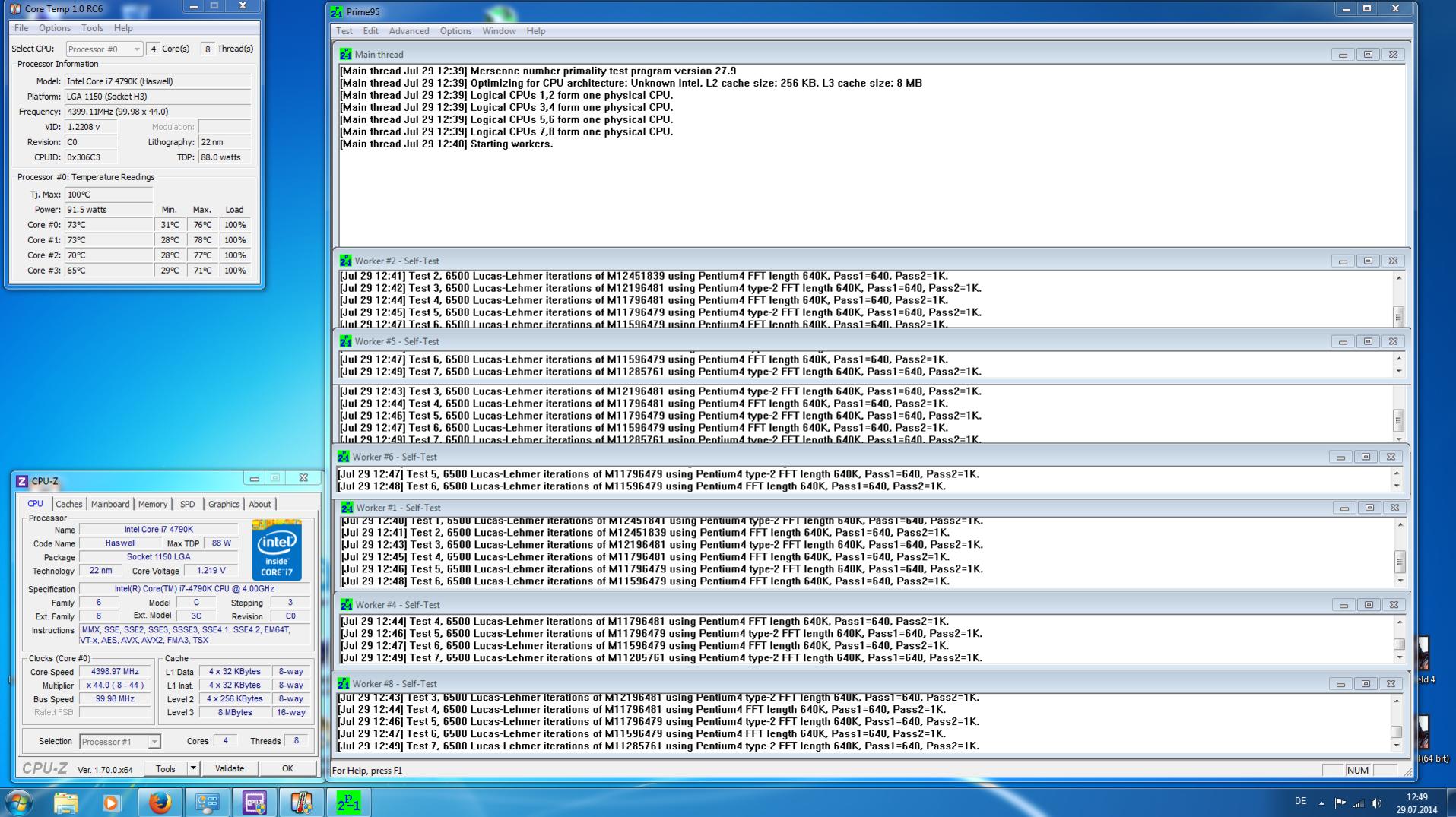Image resolution: width=1456 pixels, height=817 pixels.
Task: Launch Windows Media Player taskbar icon
Action: (112, 803)
